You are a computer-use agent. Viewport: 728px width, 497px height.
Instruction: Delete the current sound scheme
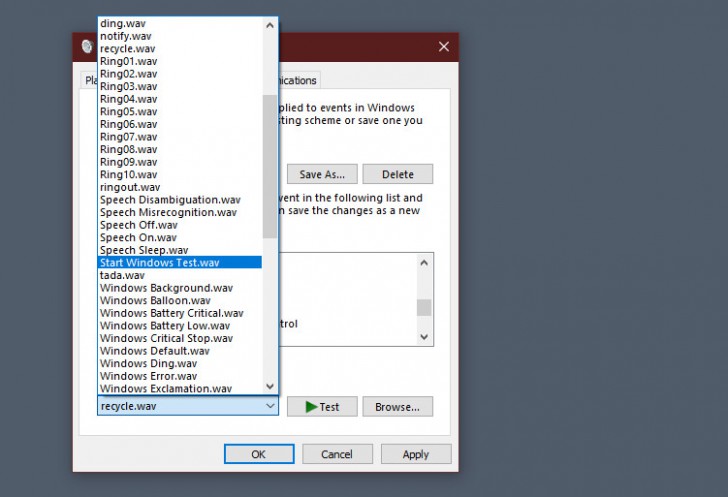[x=397, y=174]
